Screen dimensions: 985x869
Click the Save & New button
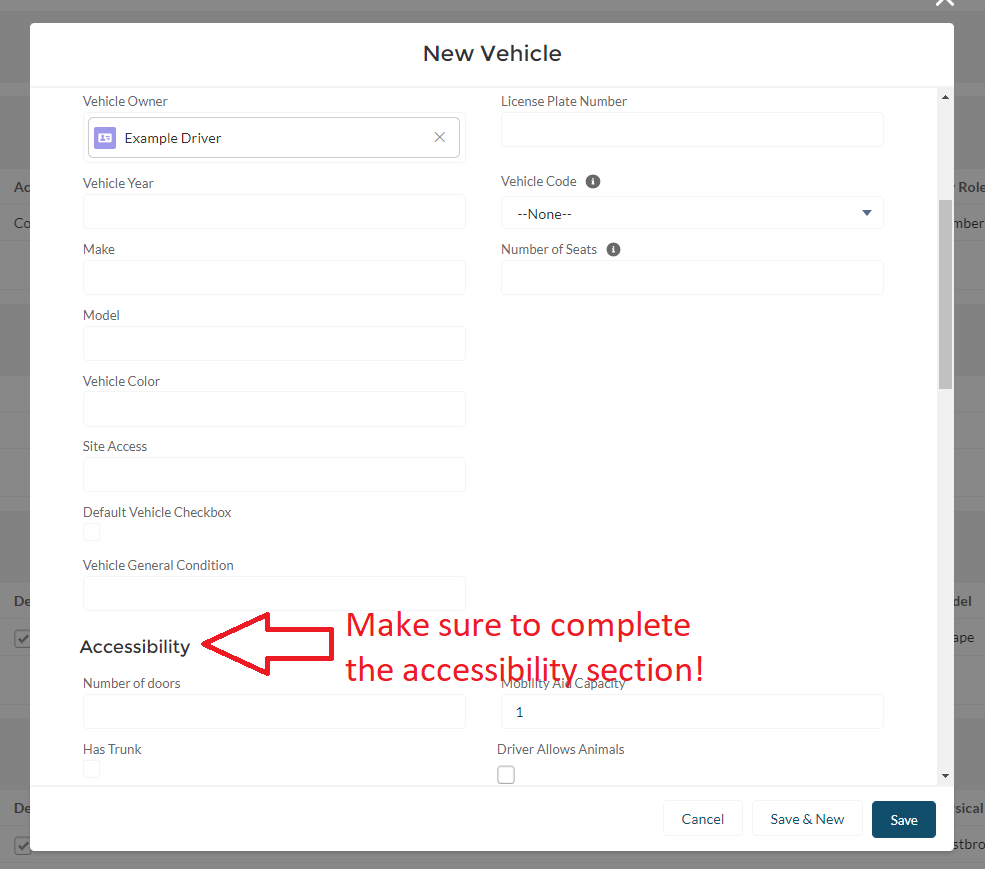click(807, 819)
